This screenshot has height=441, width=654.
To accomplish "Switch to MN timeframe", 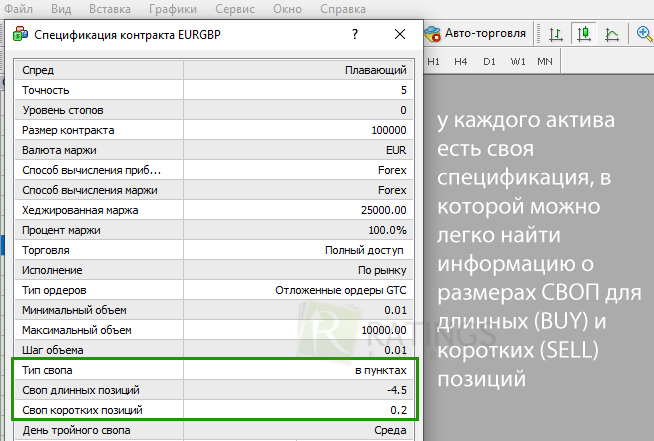I will (x=544, y=62).
